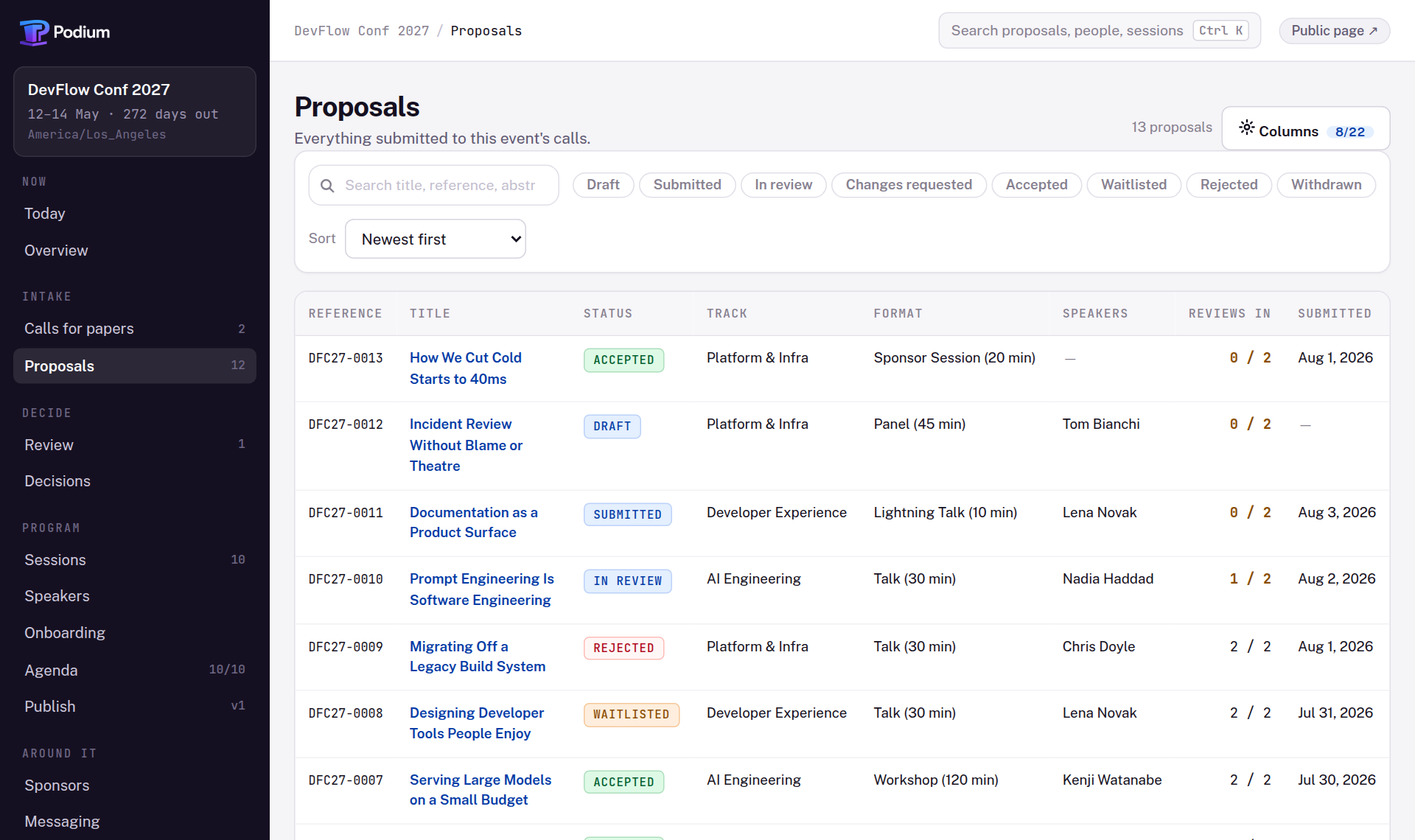
Task: Open Incident Review Without Blame or Theatre
Action: click(466, 445)
